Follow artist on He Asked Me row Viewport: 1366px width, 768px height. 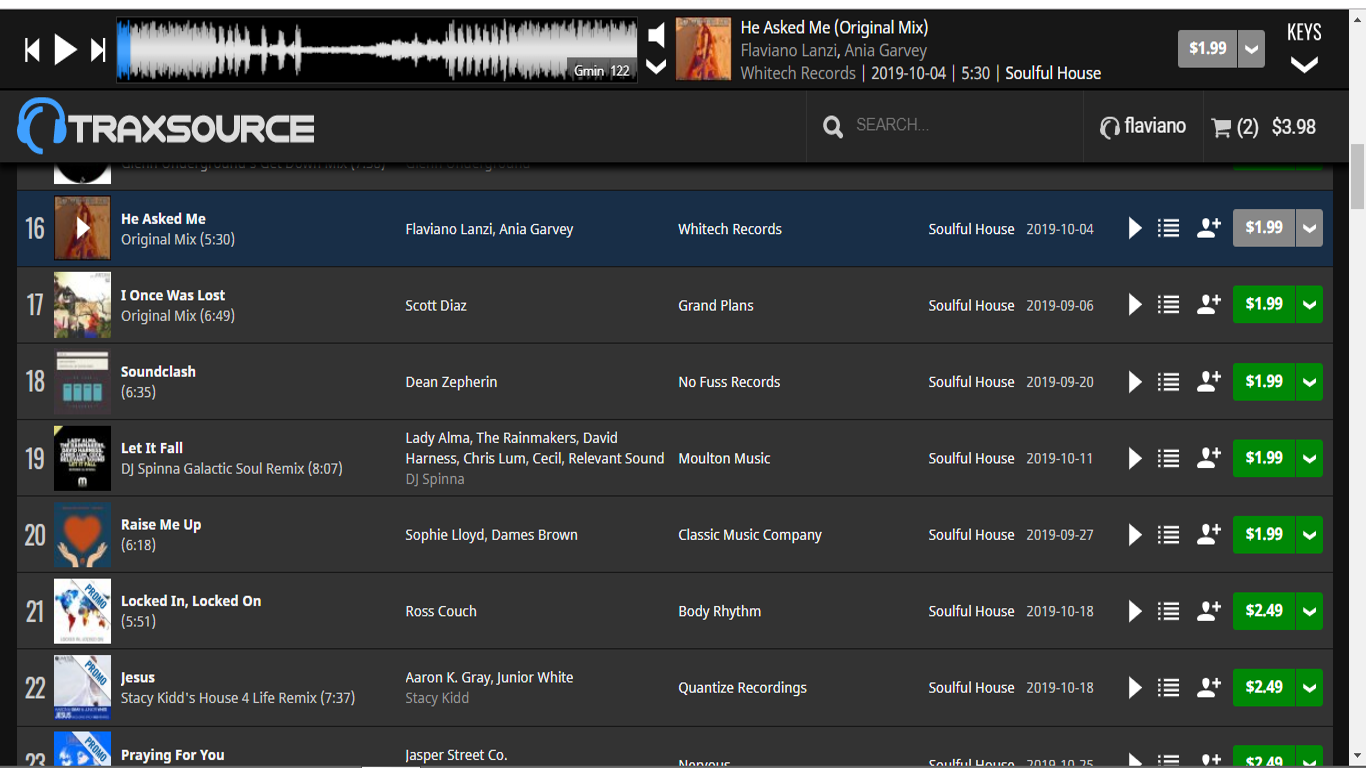pyautogui.click(x=1209, y=228)
